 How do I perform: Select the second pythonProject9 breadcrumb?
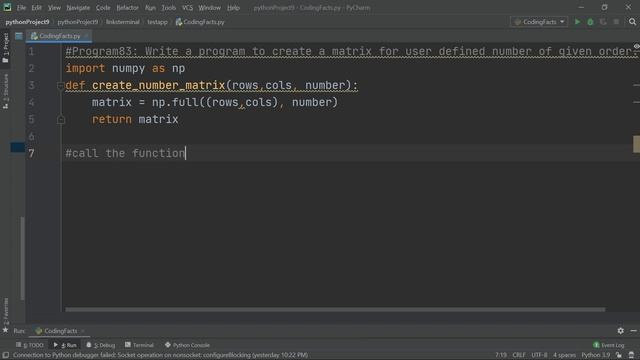point(78,22)
